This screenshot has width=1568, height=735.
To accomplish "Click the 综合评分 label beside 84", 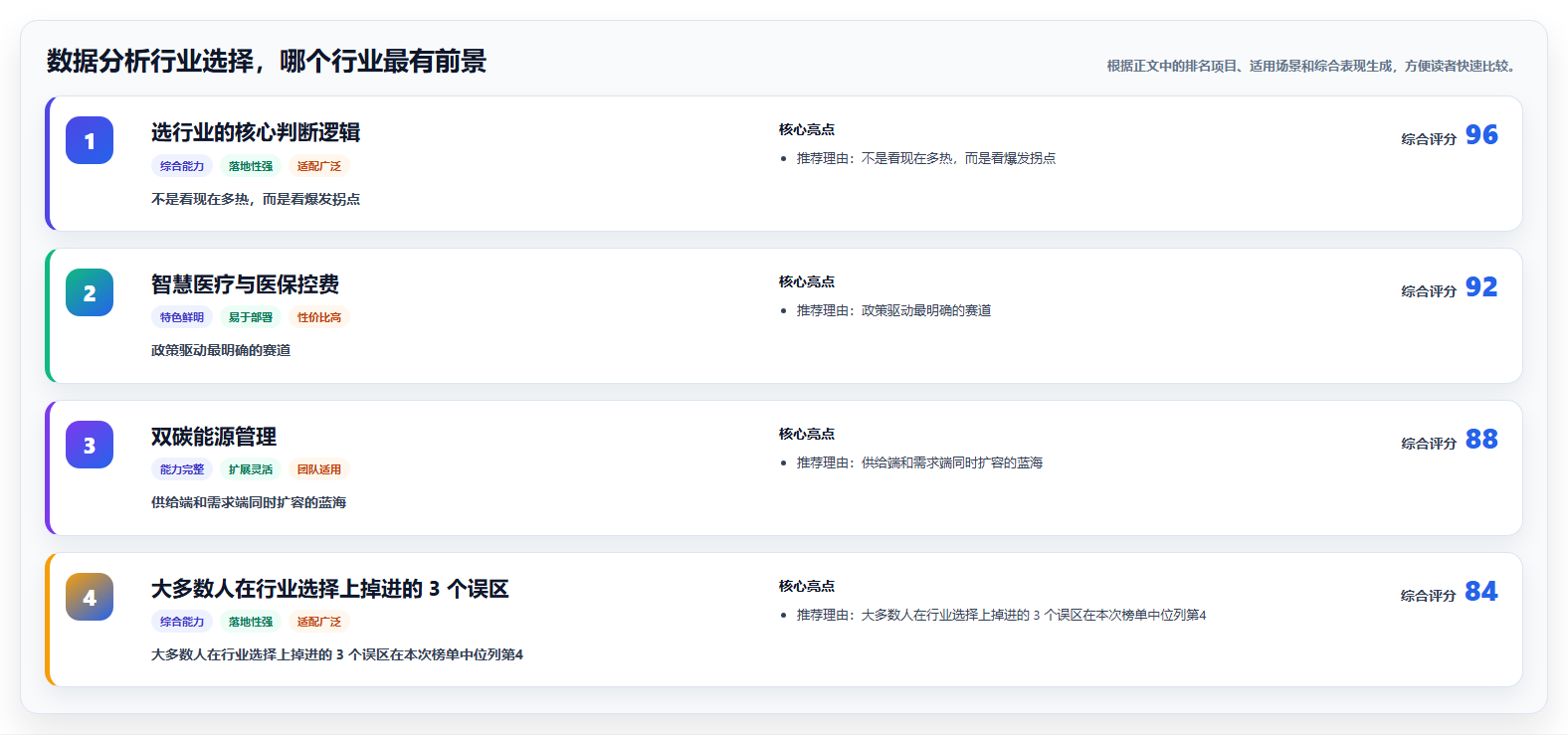I will point(1429,596).
